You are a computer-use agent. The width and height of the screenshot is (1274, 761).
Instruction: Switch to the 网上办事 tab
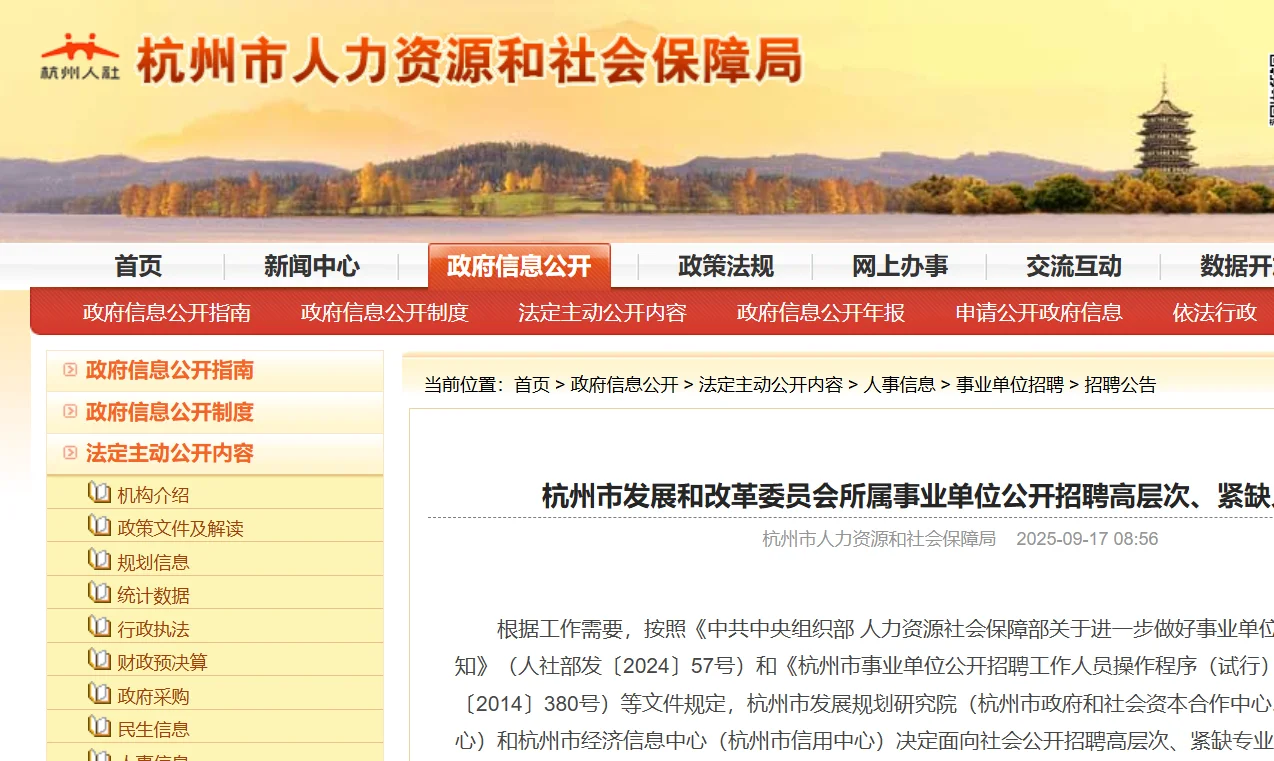tap(900, 266)
